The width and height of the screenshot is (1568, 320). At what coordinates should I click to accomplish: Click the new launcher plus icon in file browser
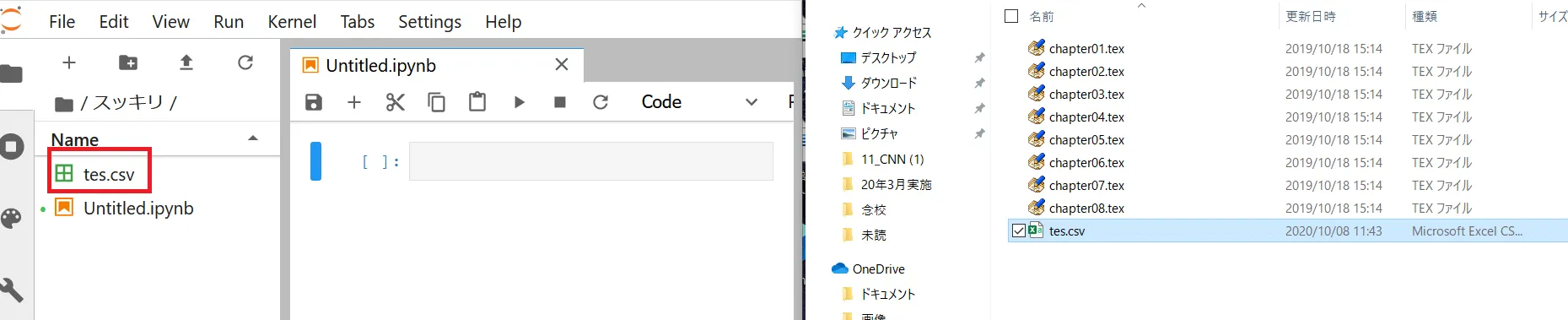(69, 62)
